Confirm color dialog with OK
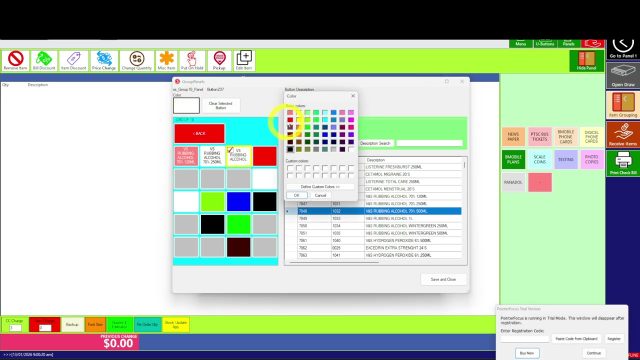The height and width of the screenshot is (360, 640). click(x=297, y=196)
